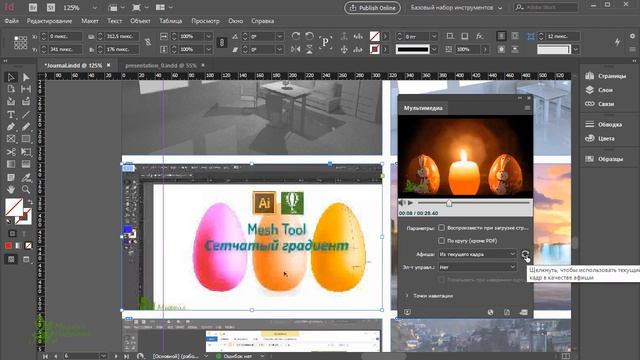Select the Zoom tool
640x360 pixels.
coord(26,189)
